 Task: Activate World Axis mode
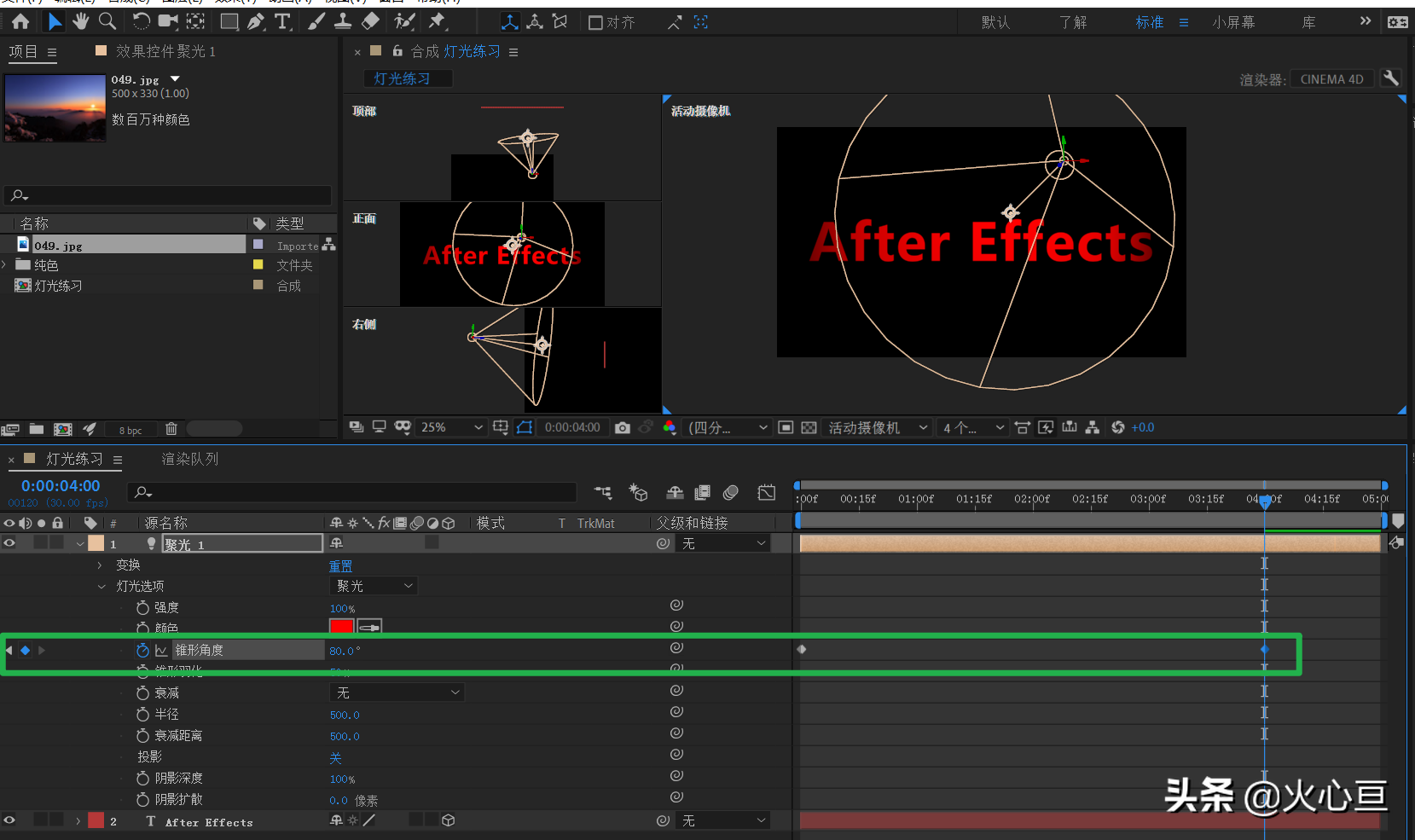pos(535,21)
